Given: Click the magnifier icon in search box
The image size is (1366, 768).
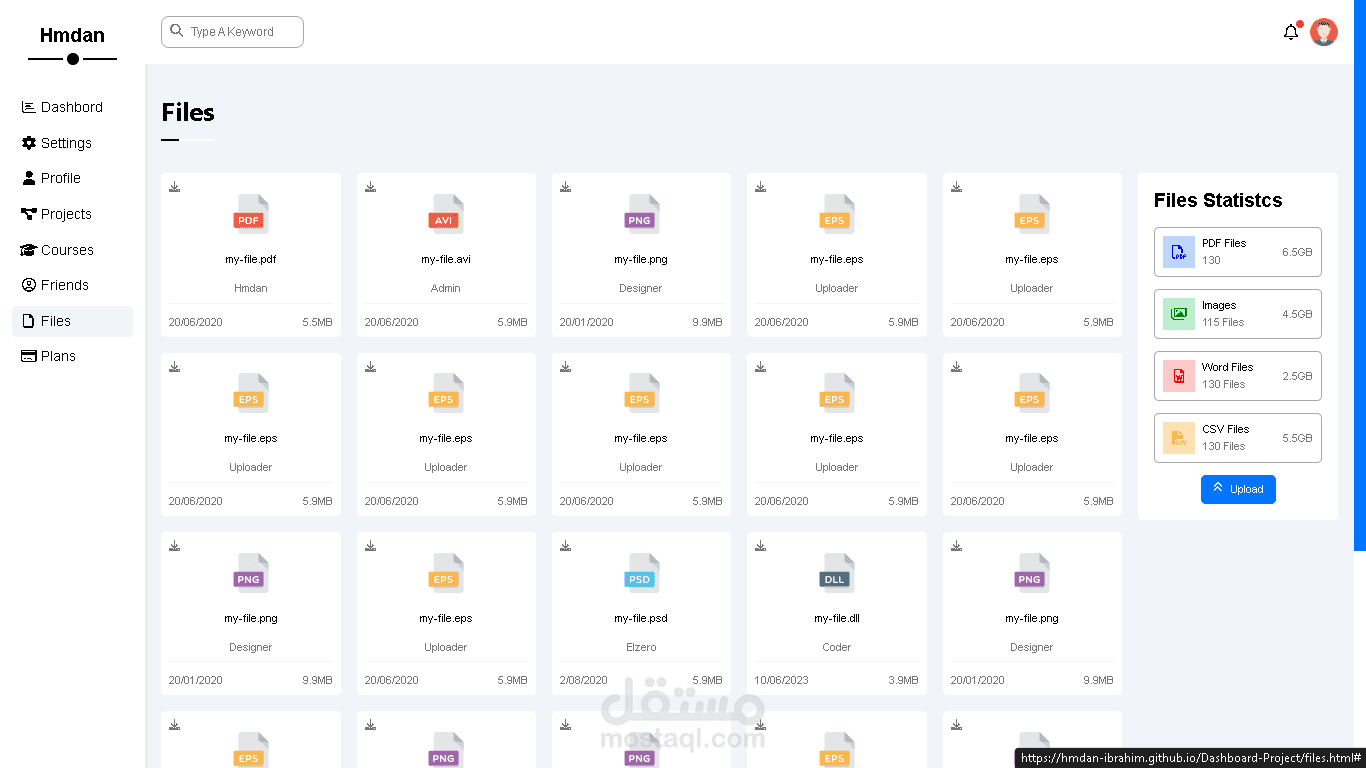Looking at the screenshot, I should click(177, 31).
